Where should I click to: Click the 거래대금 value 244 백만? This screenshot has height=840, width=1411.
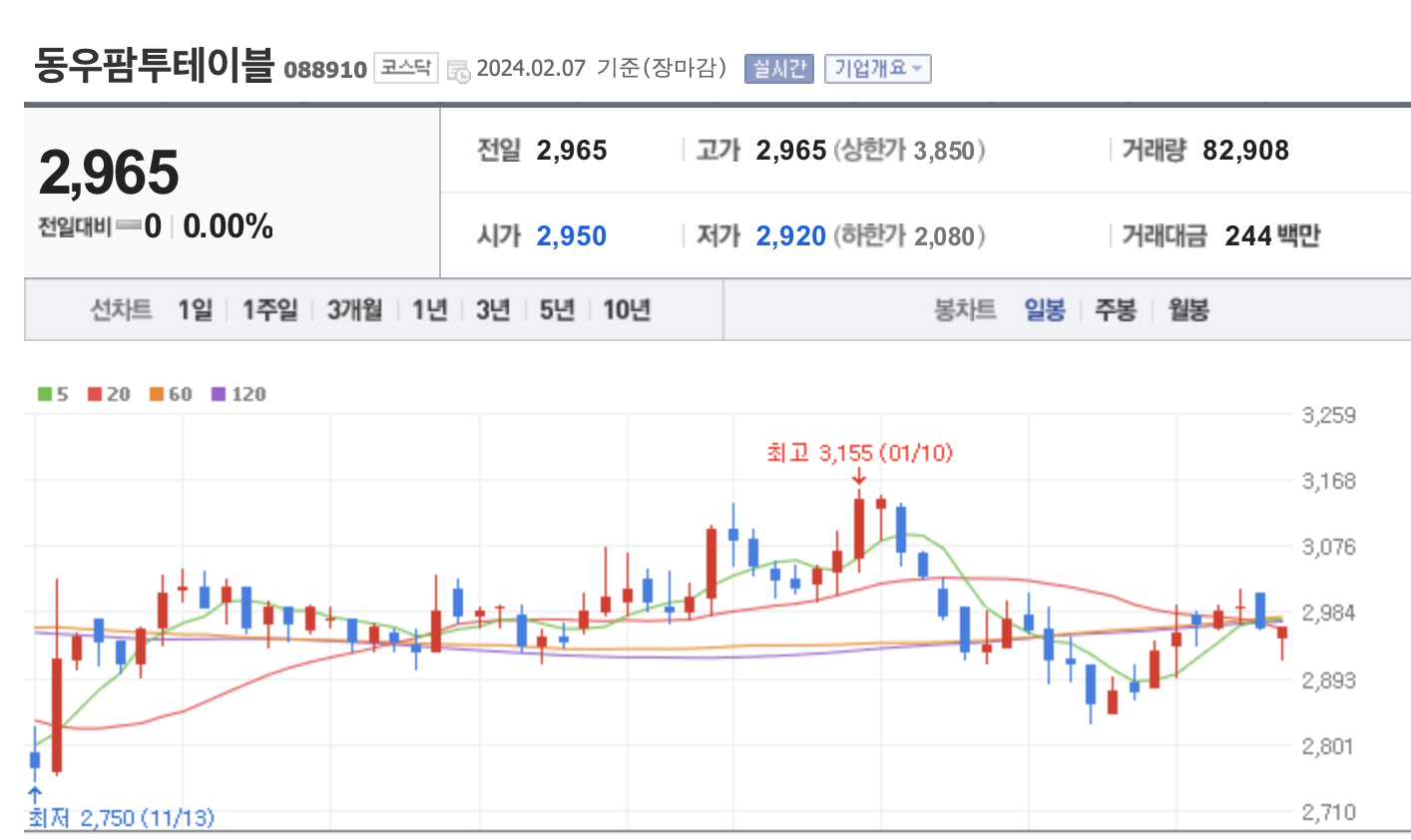(1272, 236)
